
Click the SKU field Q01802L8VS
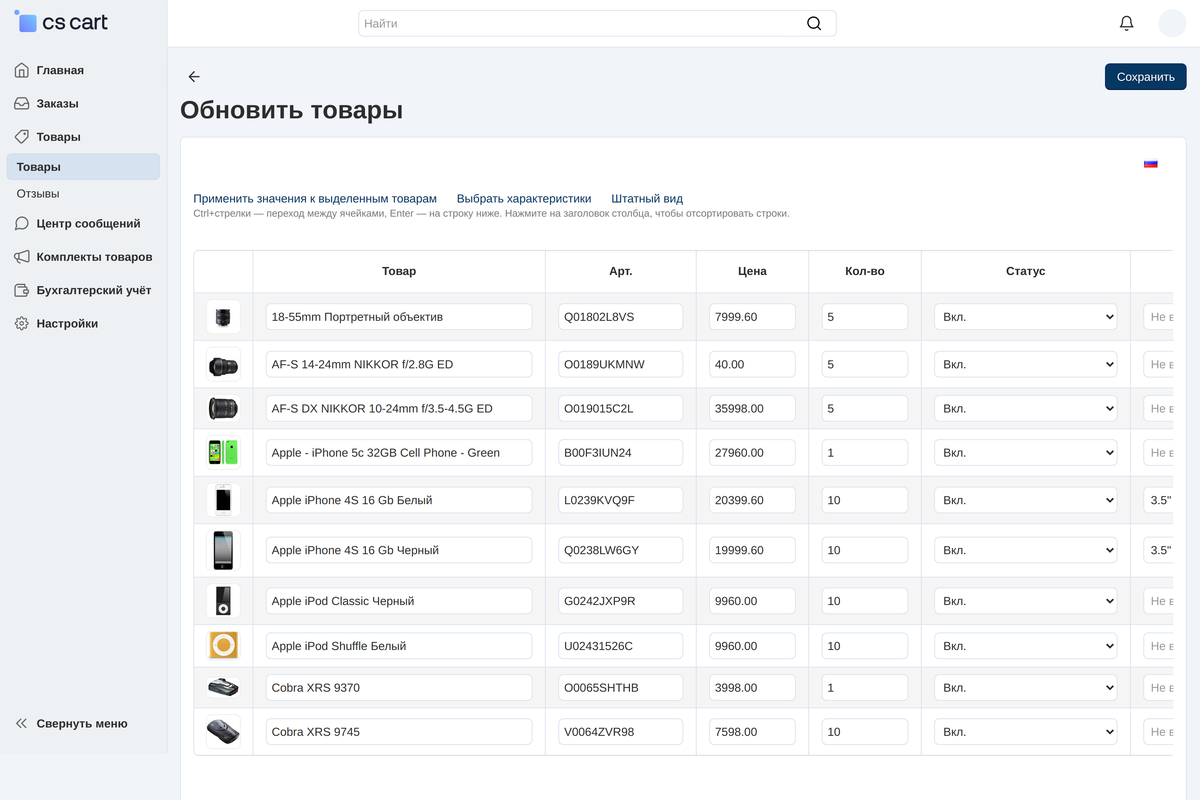tap(621, 317)
